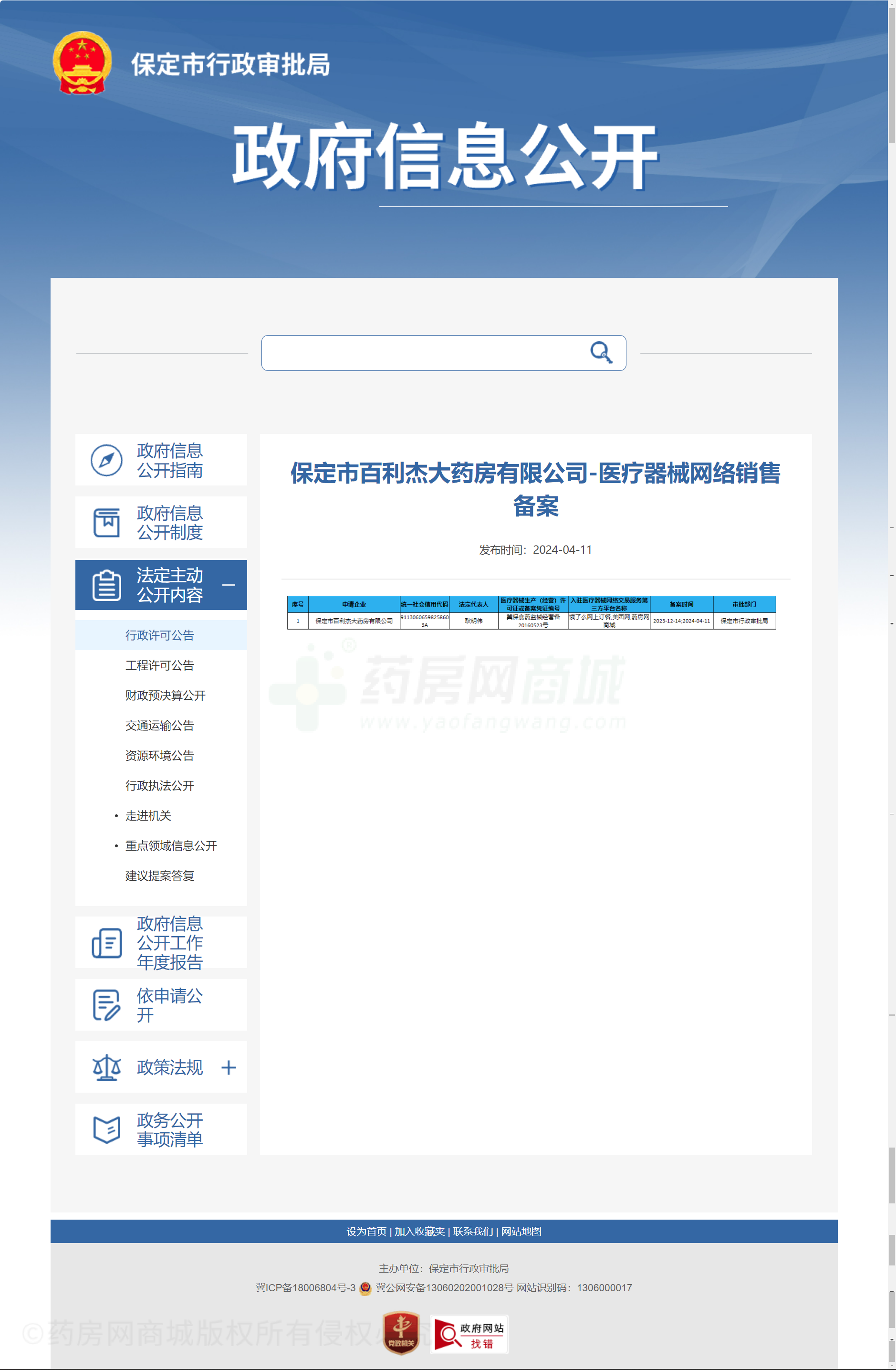Open the 工程许可公告 category
This screenshot has height=1370, width=896.
(160, 665)
